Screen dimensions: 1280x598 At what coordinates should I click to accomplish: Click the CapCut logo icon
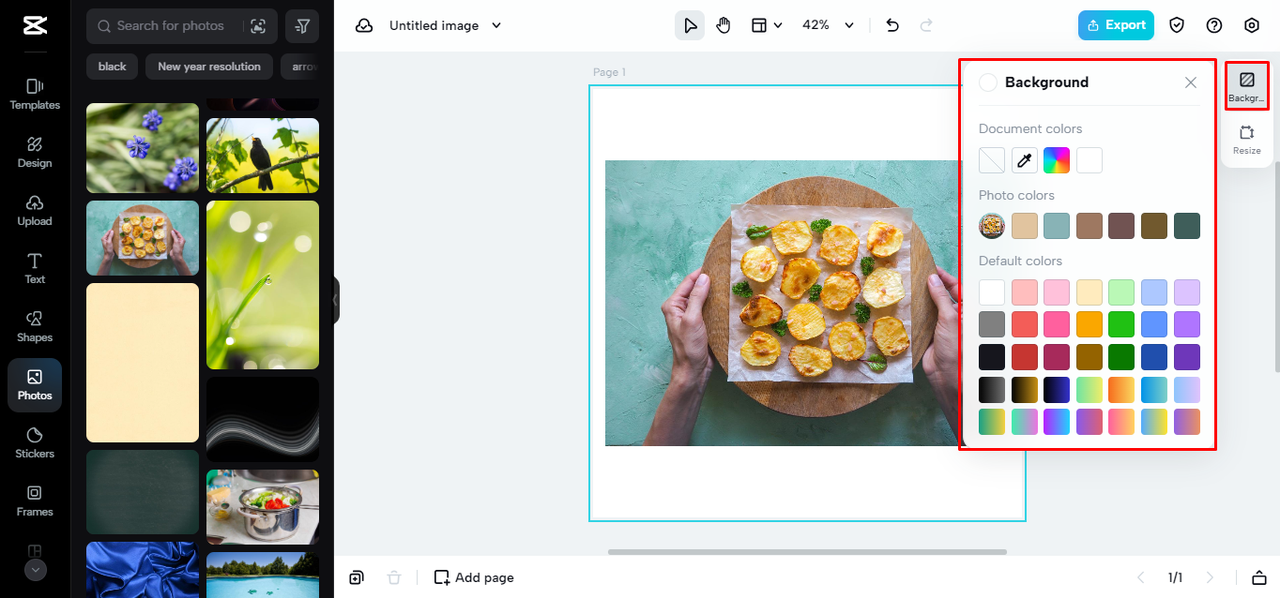(x=35, y=26)
